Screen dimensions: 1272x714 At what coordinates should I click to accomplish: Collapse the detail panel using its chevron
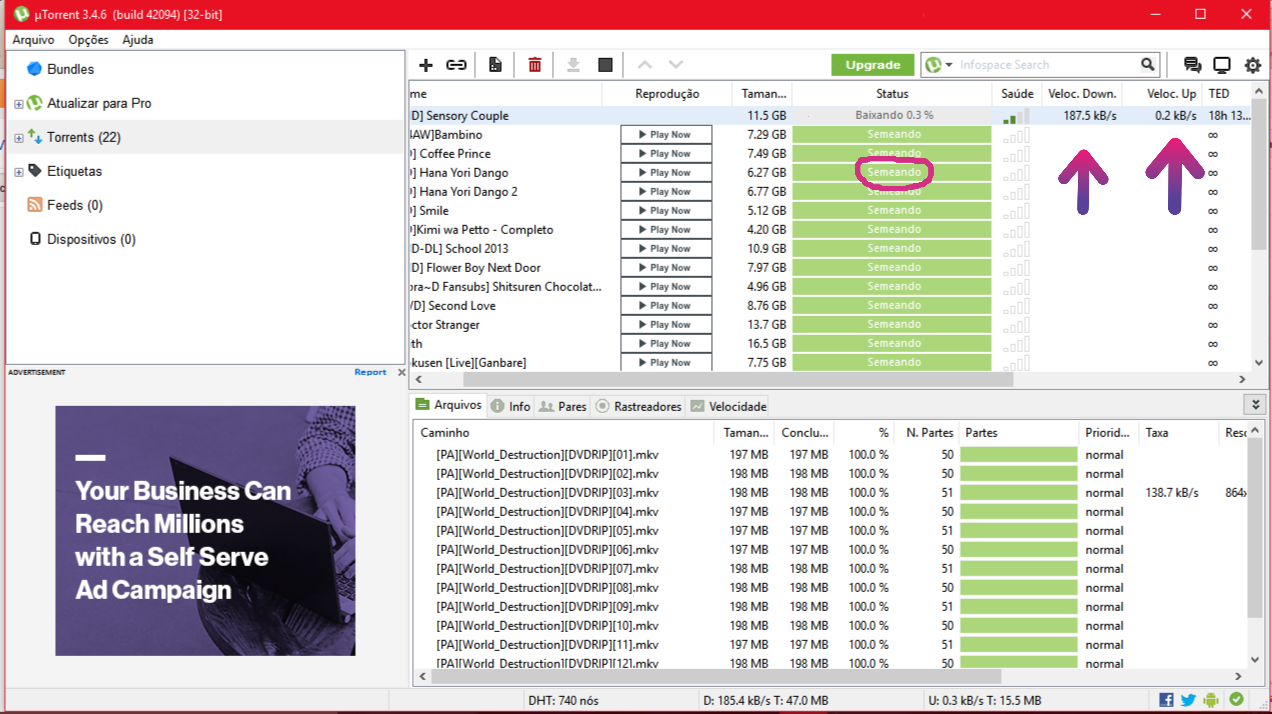click(x=1255, y=404)
